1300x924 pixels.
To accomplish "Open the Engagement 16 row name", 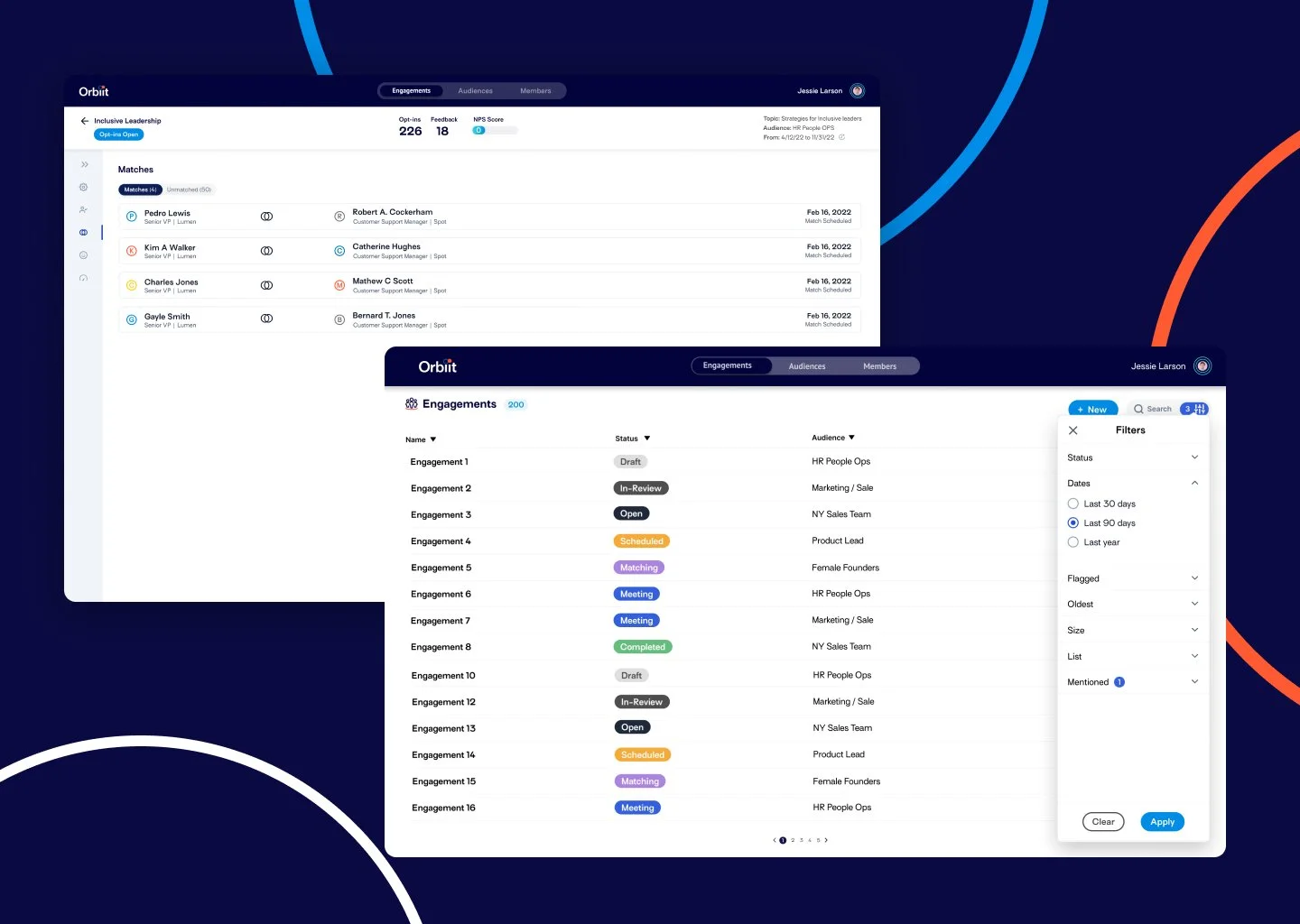I will 443,808.
